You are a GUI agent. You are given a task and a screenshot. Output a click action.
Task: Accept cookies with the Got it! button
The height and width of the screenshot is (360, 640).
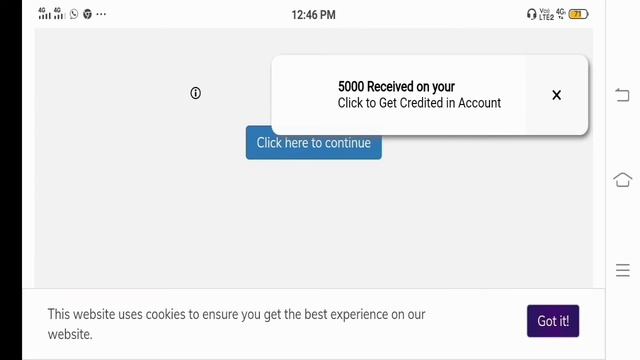coord(553,321)
